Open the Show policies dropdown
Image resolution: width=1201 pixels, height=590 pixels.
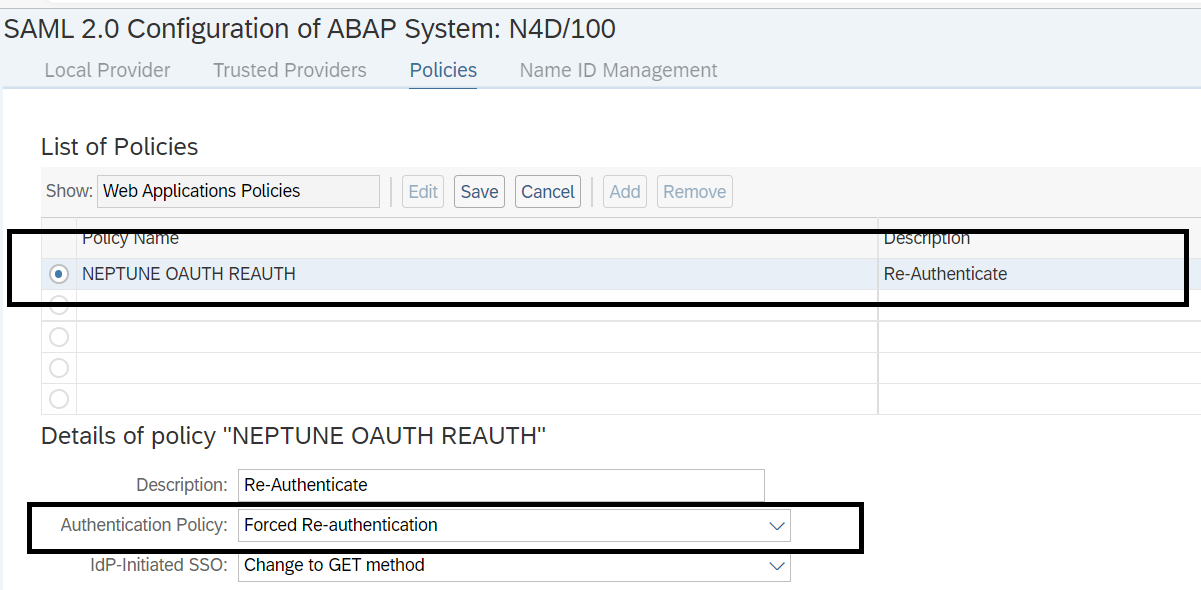[x=238, y=191]
